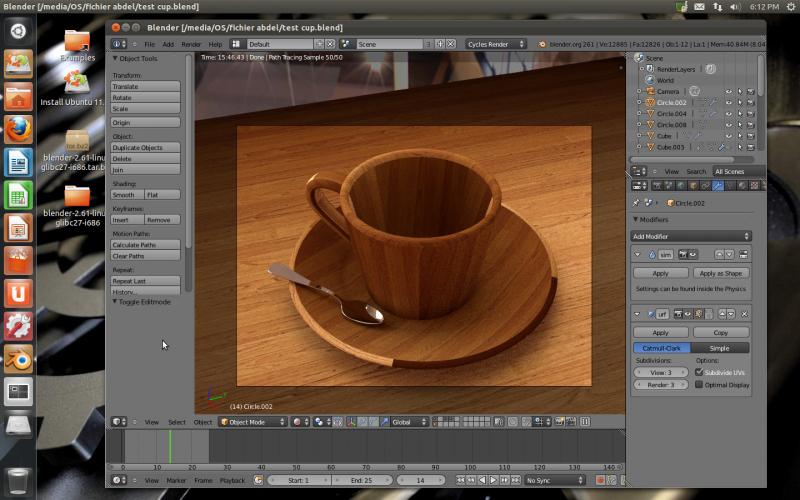Screen dimensions: 800x500
Task: Hide Camera using its eye icon
Action: pos(728,91)
